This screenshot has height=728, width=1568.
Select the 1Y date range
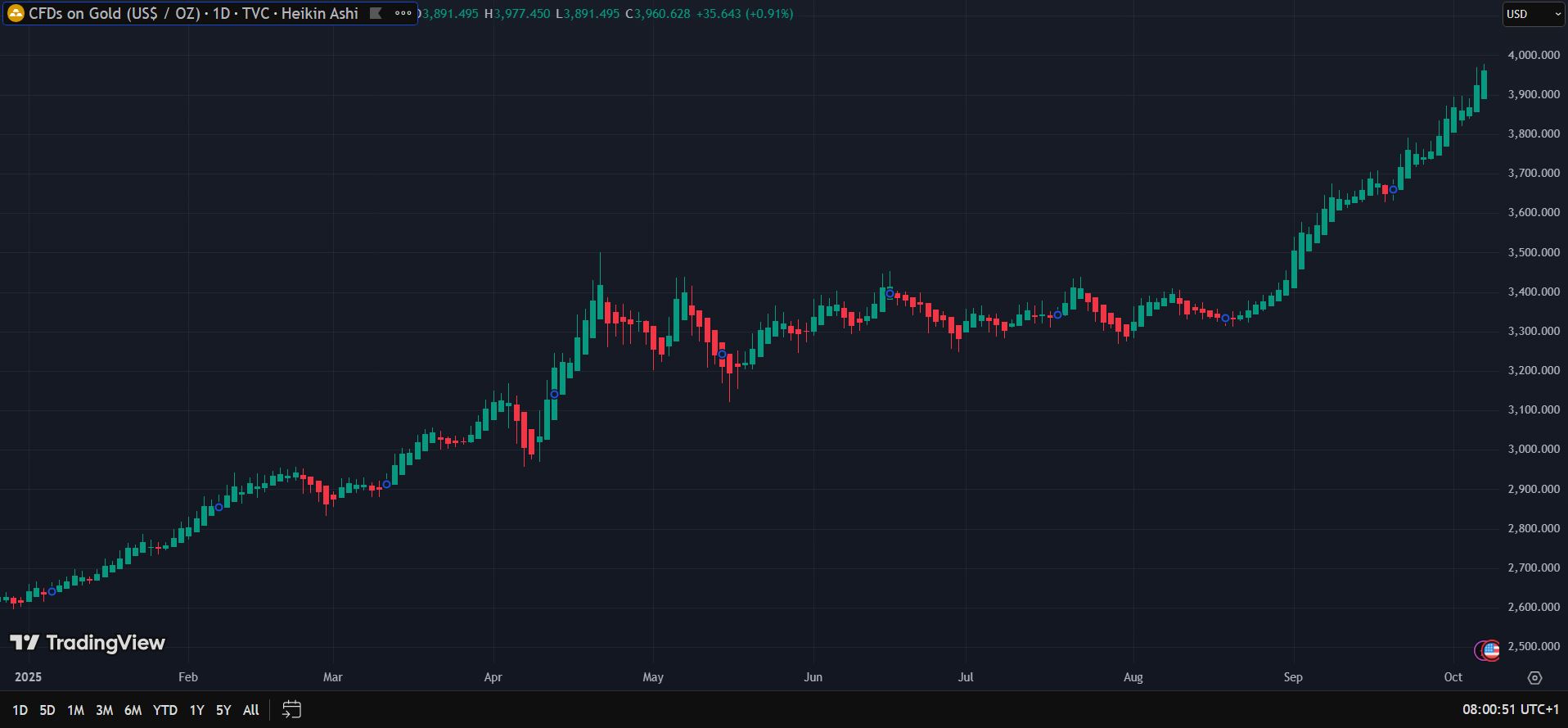tap(196, 710)
